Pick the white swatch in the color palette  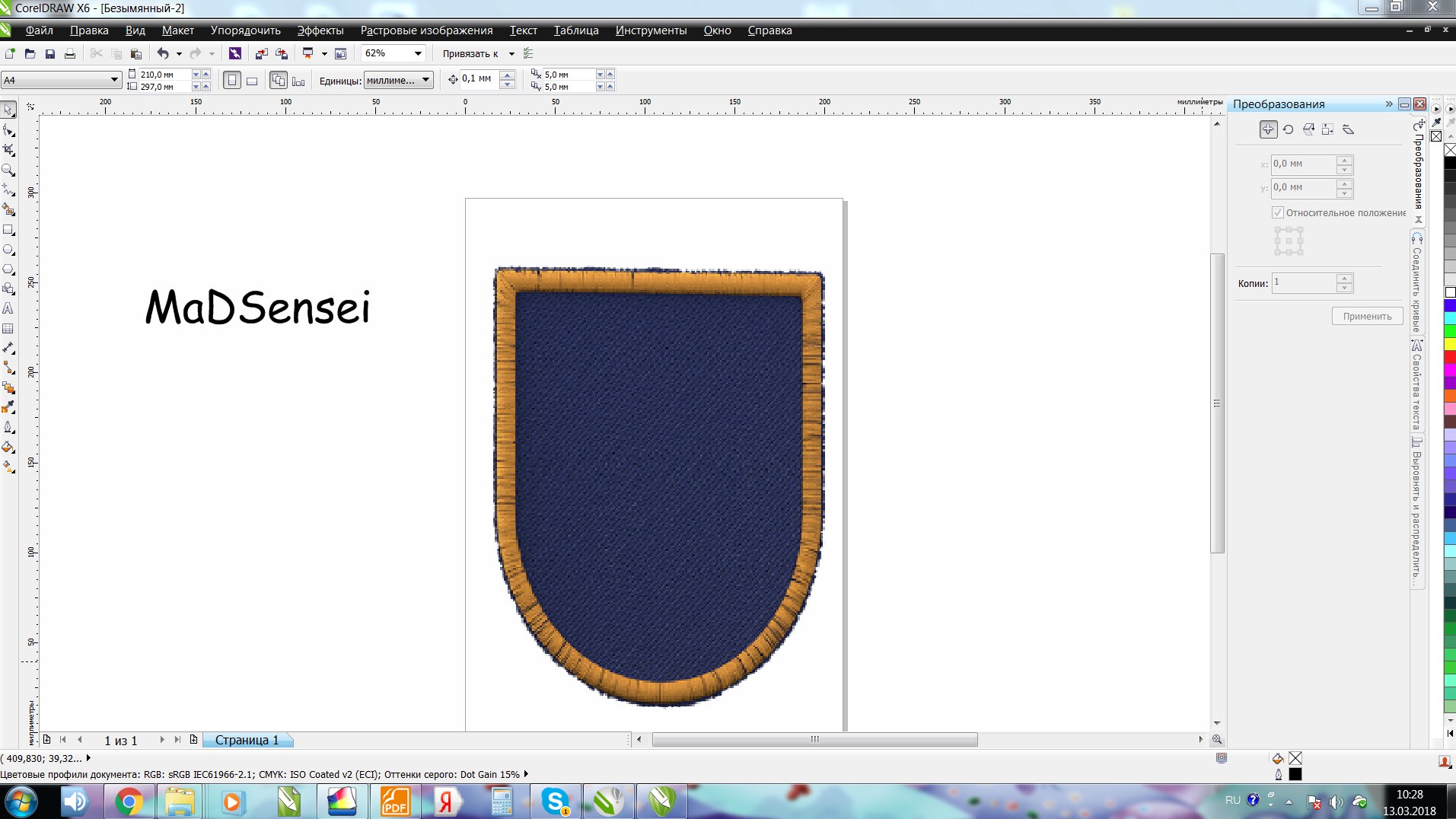tap(1450, 292)
